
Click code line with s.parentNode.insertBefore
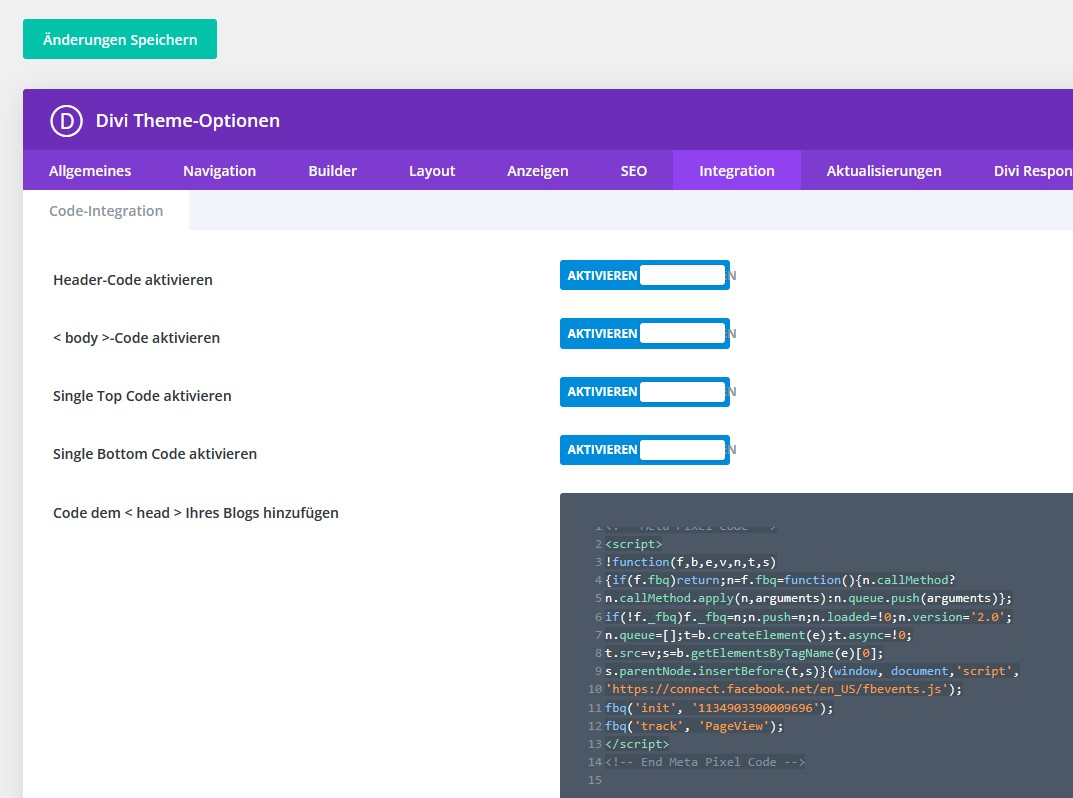pyautogui.click(x=812, y=671)
